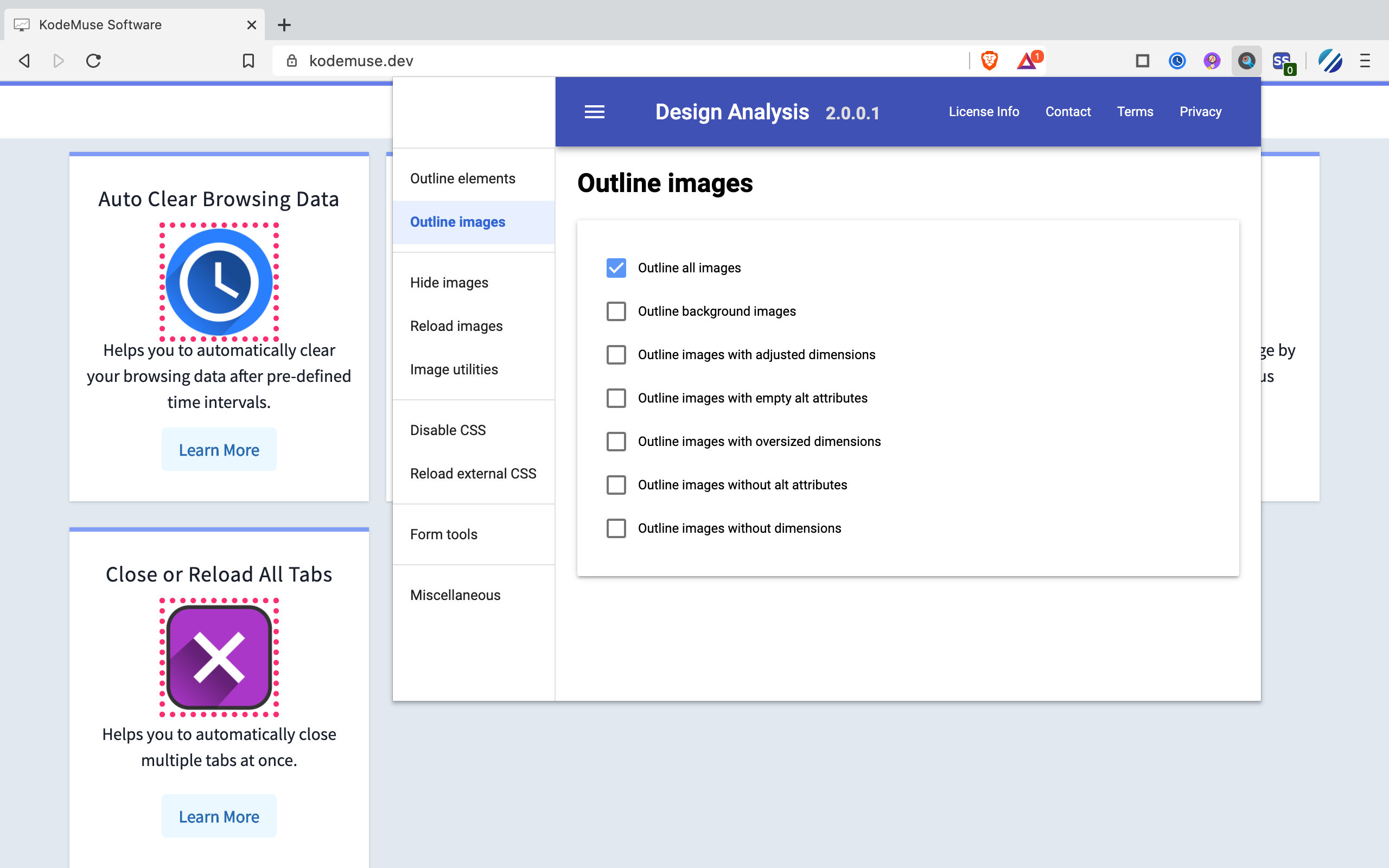The image size is (1389, 868).
Task: Click the bookmark star icon
Action: point(250,61)
